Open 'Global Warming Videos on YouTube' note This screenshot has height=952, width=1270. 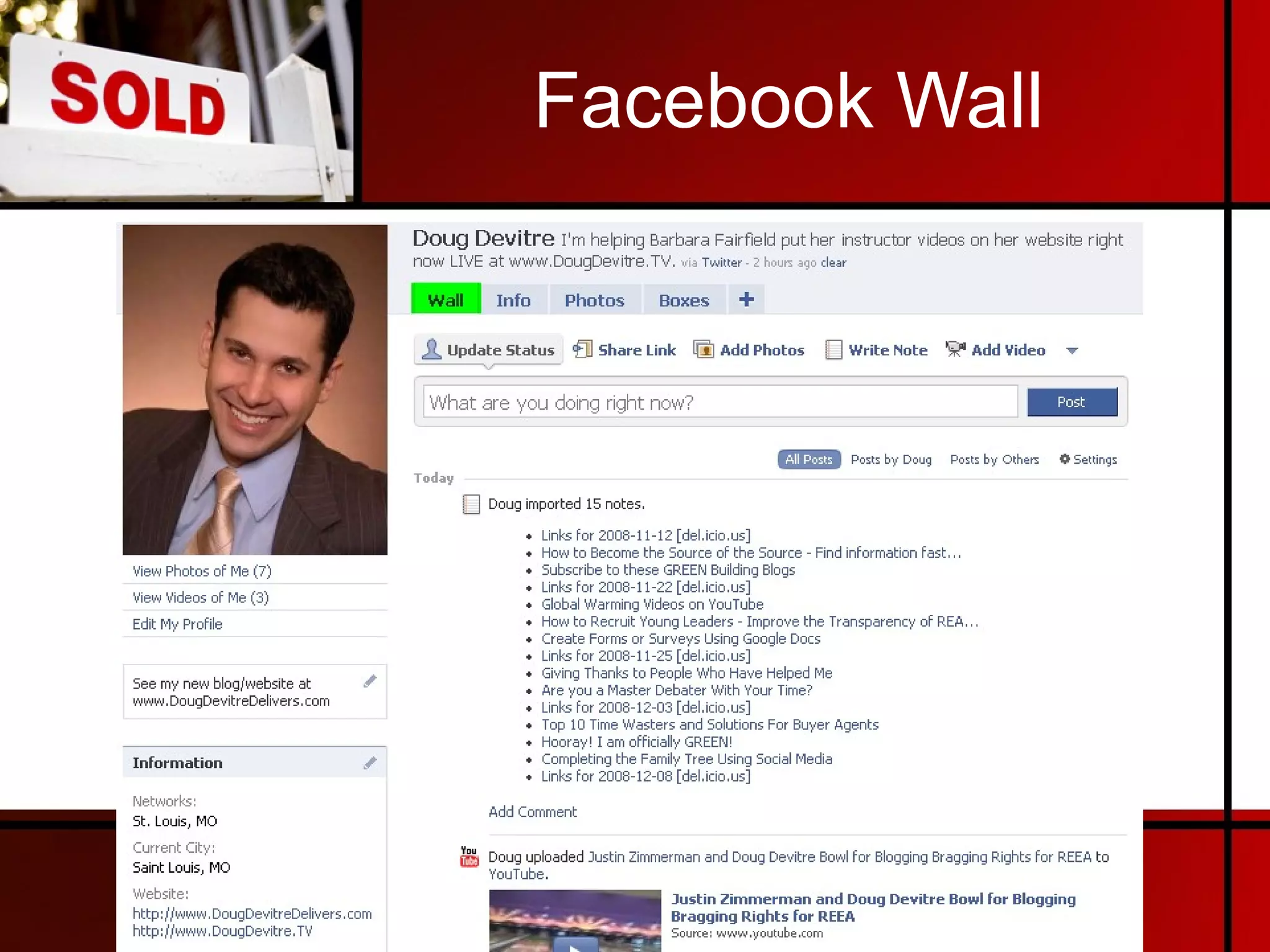coord(652,604)
